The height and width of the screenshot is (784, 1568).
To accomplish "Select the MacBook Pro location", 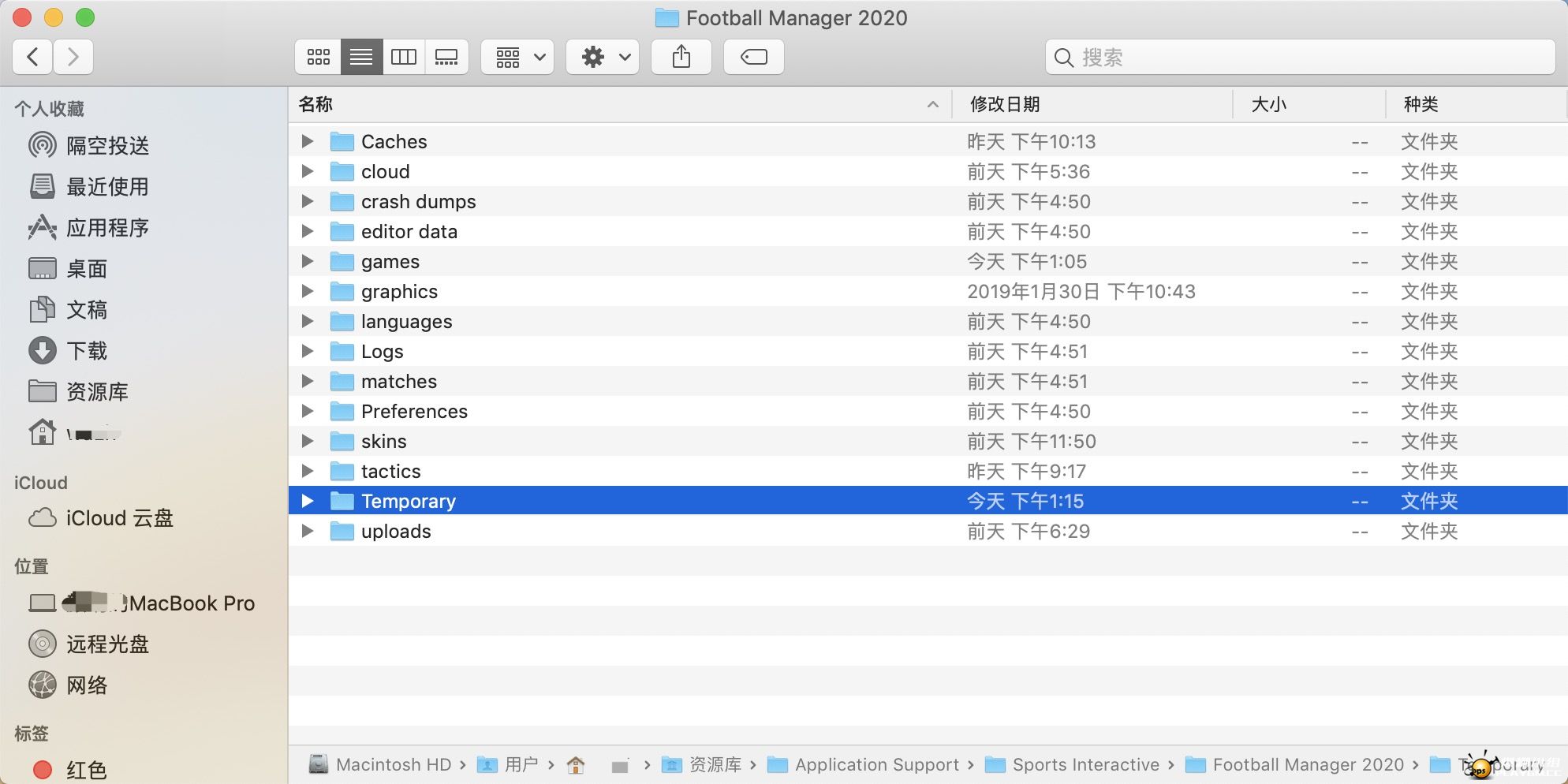I will (142, 603).
